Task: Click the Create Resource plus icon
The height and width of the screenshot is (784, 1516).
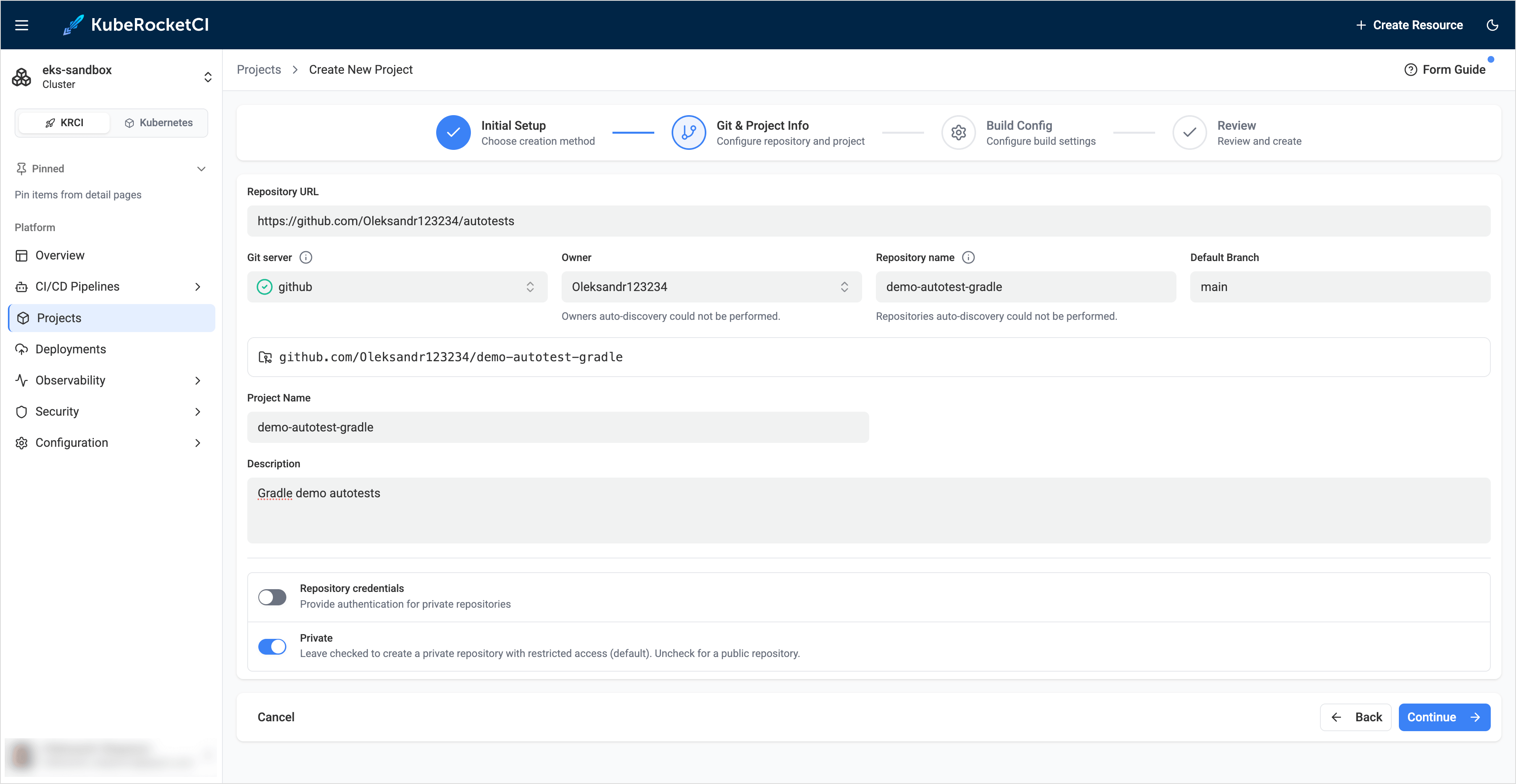Action: (1361, 25)
